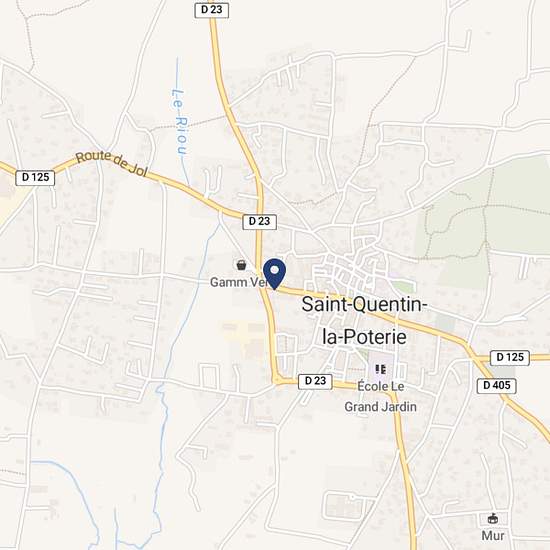550x550 pixels.
Task: Click the Mur cable car icon
Action: [x=493, y=518]
